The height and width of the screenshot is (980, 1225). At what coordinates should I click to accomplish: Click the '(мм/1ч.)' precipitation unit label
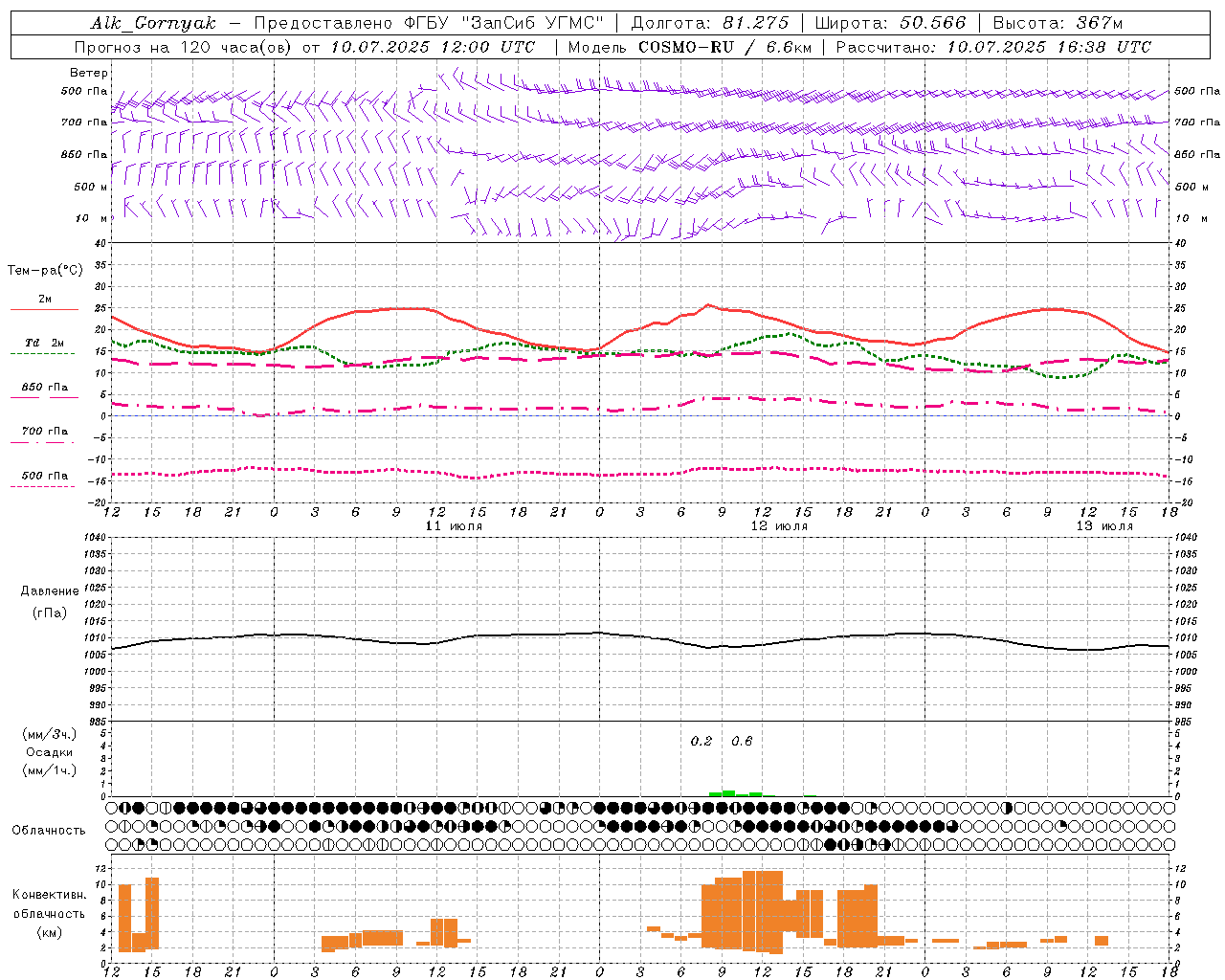pos(50,770)
